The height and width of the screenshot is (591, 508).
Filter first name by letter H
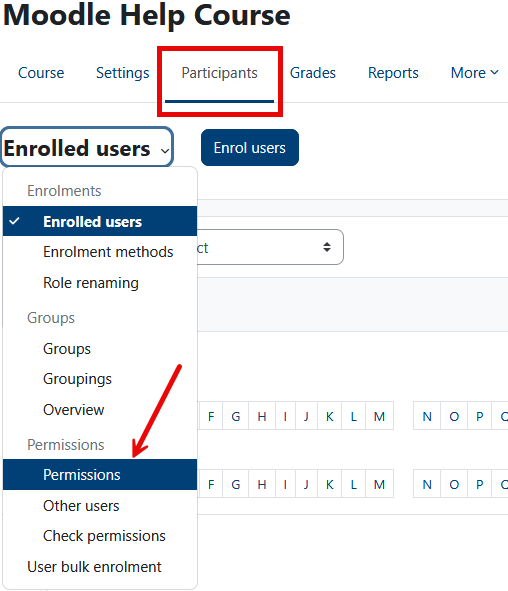point(262,416)
